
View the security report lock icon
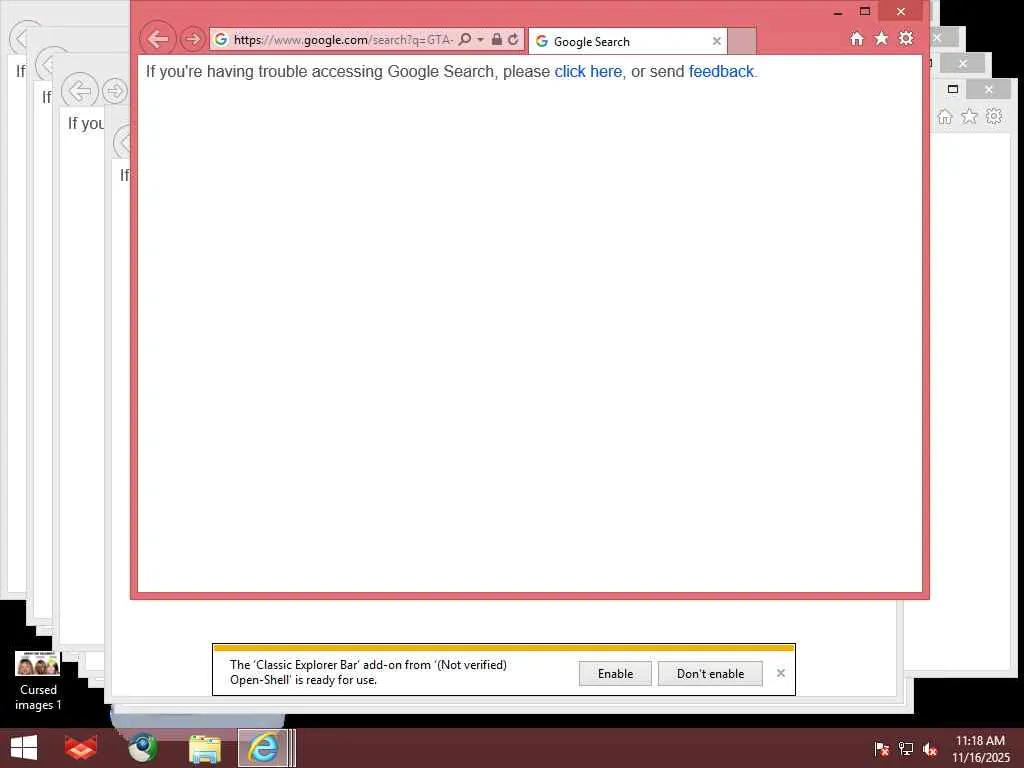coord(496,39)
